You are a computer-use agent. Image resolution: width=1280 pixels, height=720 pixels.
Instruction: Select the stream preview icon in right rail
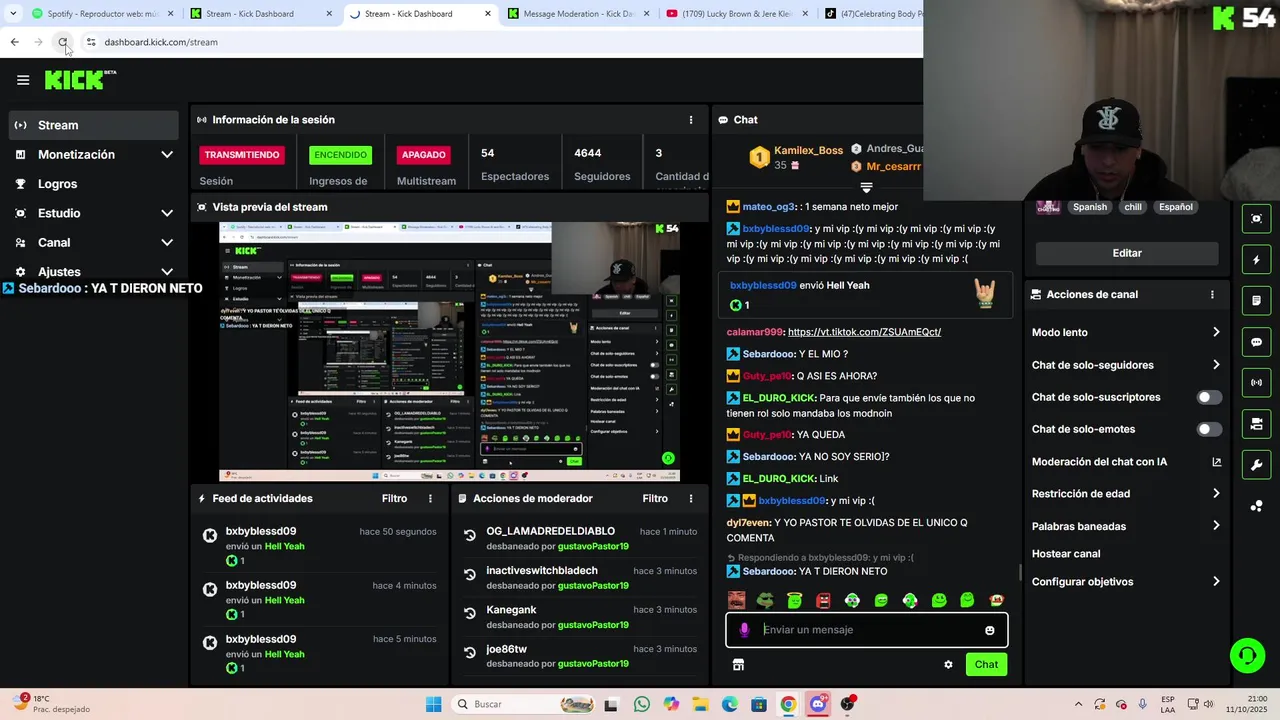[x=1256, y=218]
